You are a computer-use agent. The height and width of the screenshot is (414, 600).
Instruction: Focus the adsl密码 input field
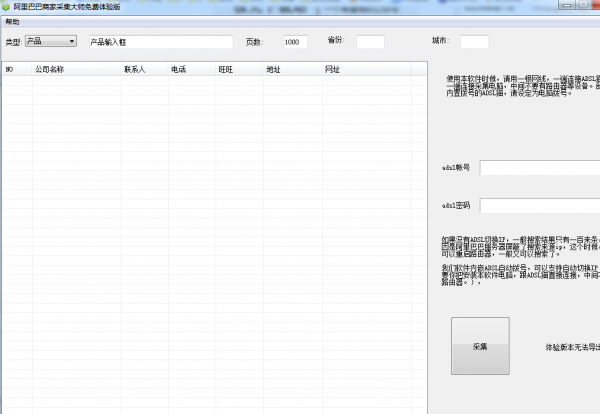539,205
